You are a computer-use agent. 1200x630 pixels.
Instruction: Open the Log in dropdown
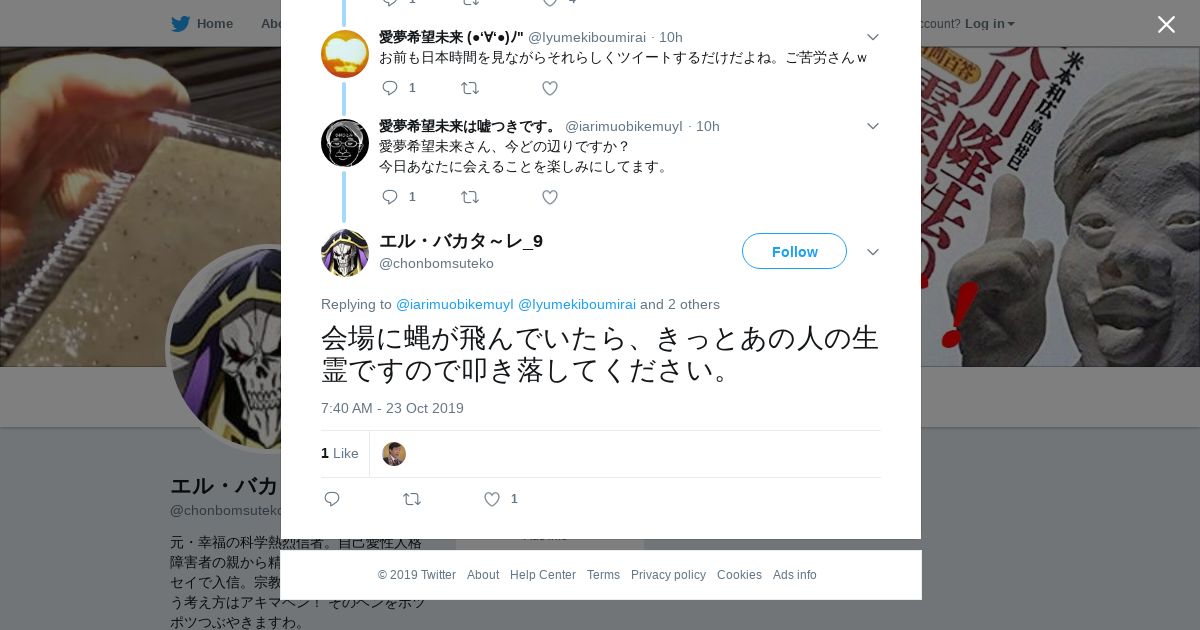[x=990, y=24]
